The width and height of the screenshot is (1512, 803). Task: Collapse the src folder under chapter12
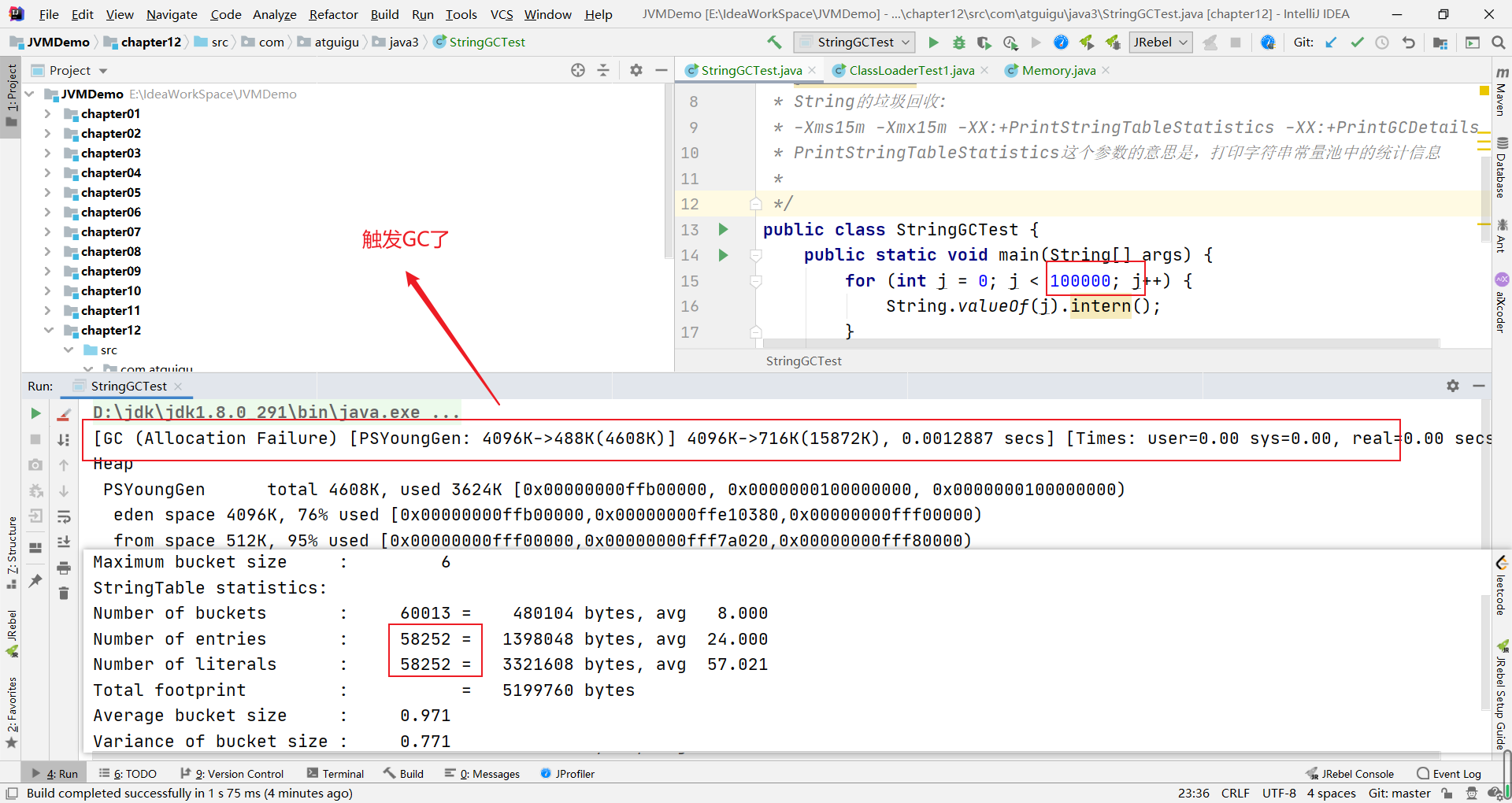(x=69, y=350)
